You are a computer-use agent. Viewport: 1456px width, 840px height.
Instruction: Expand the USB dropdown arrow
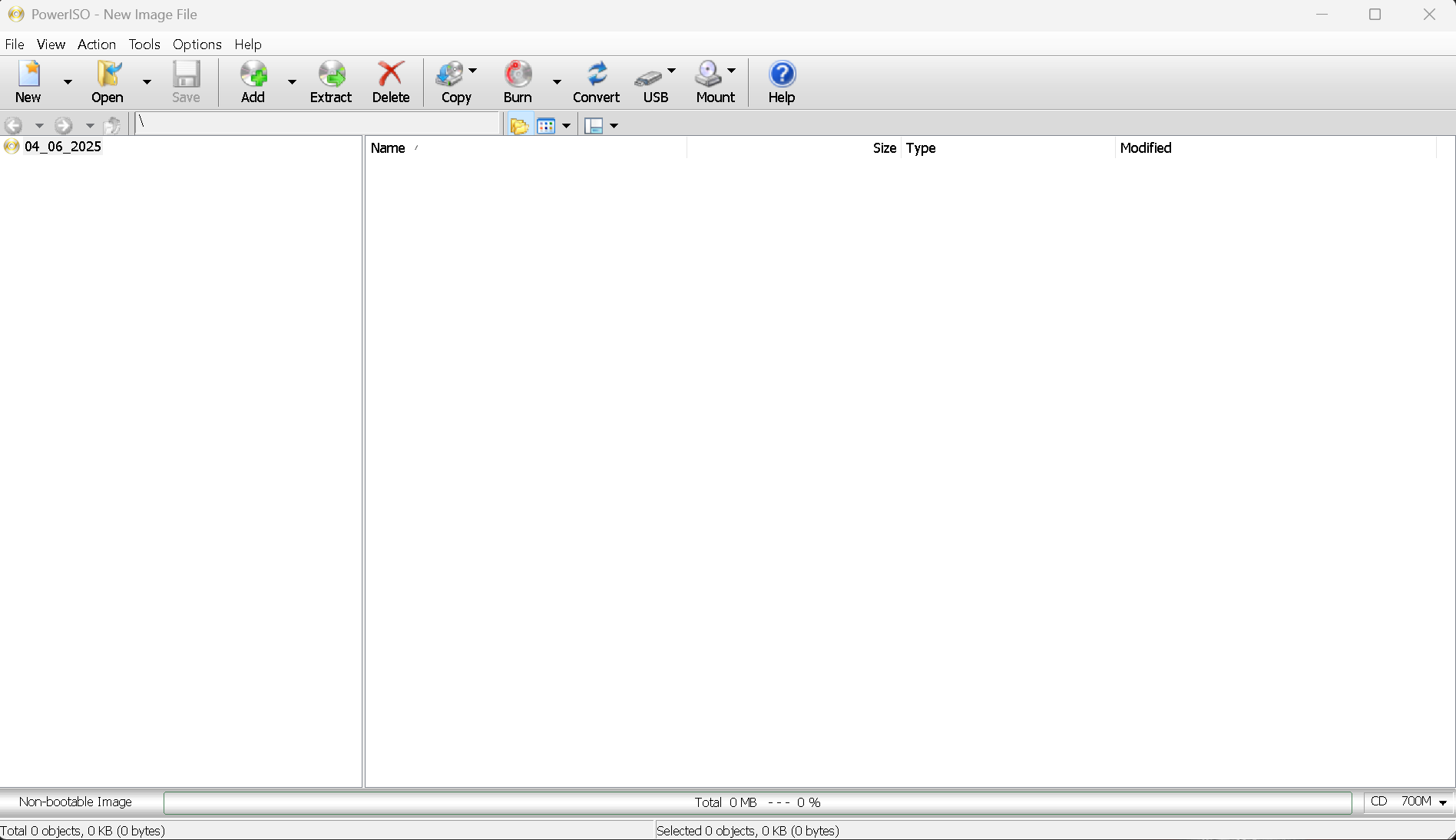[x=671, y=71]
